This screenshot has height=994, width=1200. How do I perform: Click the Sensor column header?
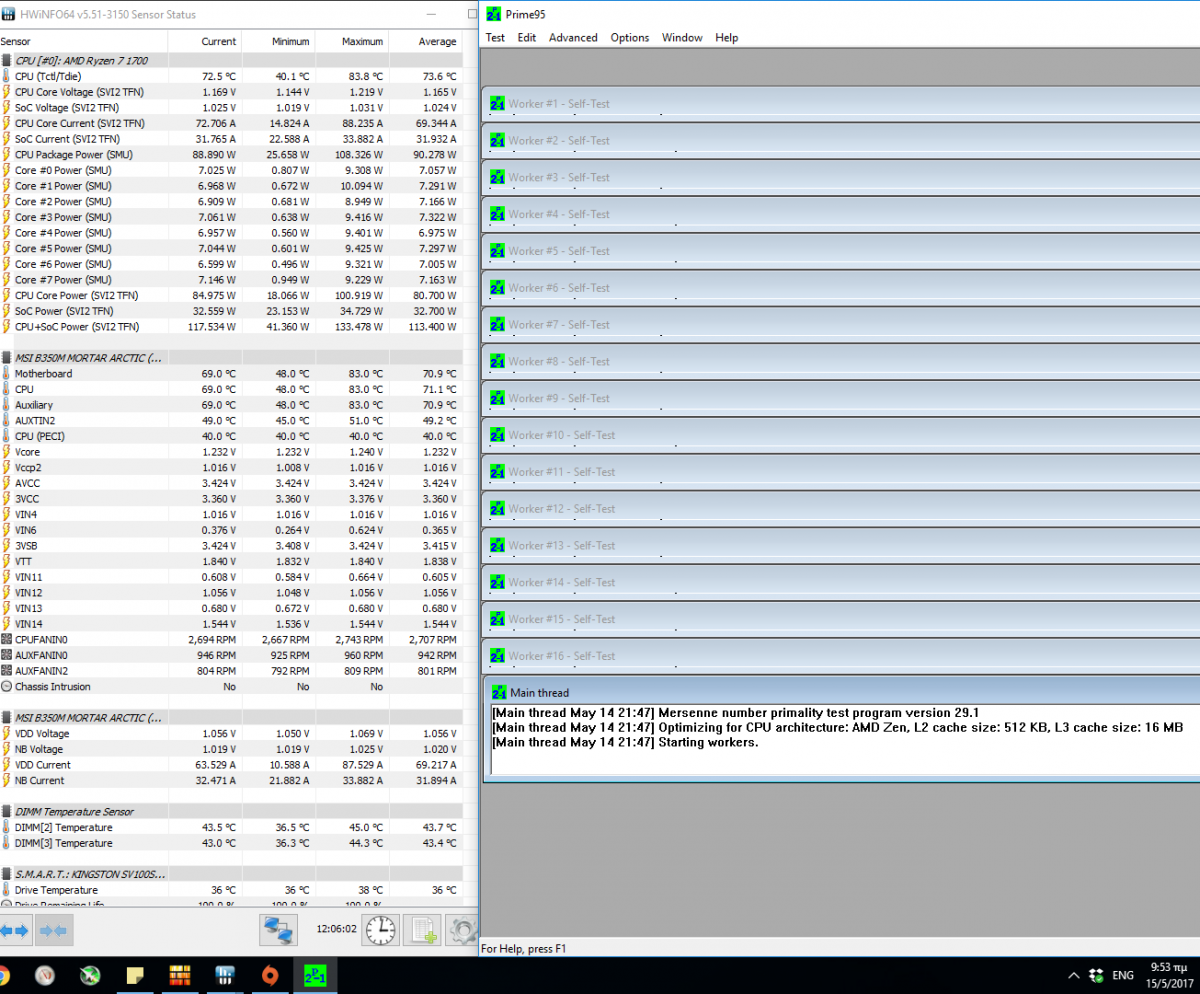[x=84, y=42]
